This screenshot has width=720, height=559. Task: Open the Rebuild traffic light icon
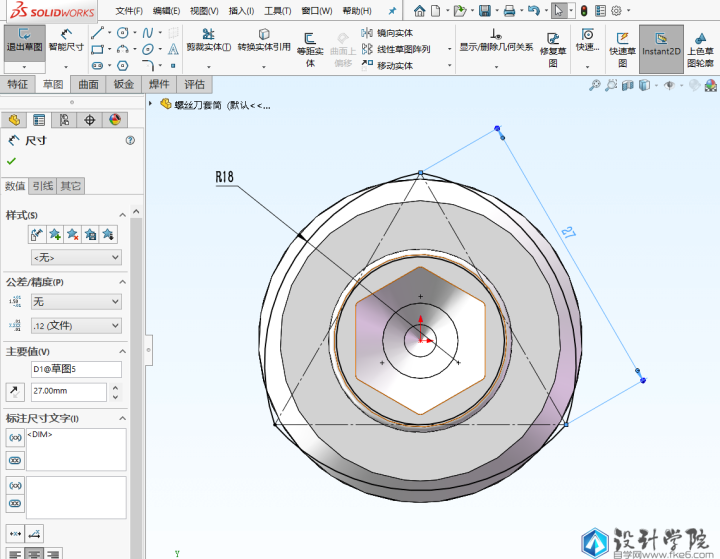click(x=585, y=11)
